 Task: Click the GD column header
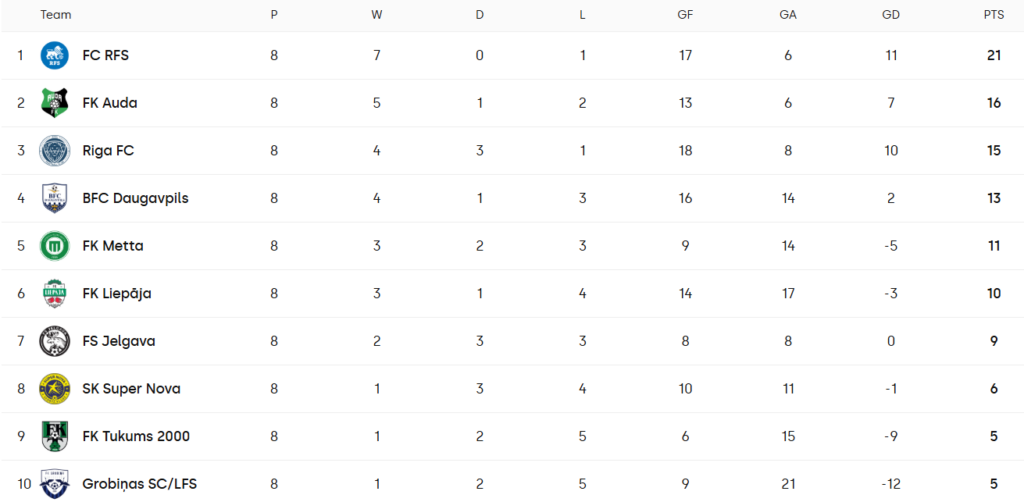[x=891, y=15]
